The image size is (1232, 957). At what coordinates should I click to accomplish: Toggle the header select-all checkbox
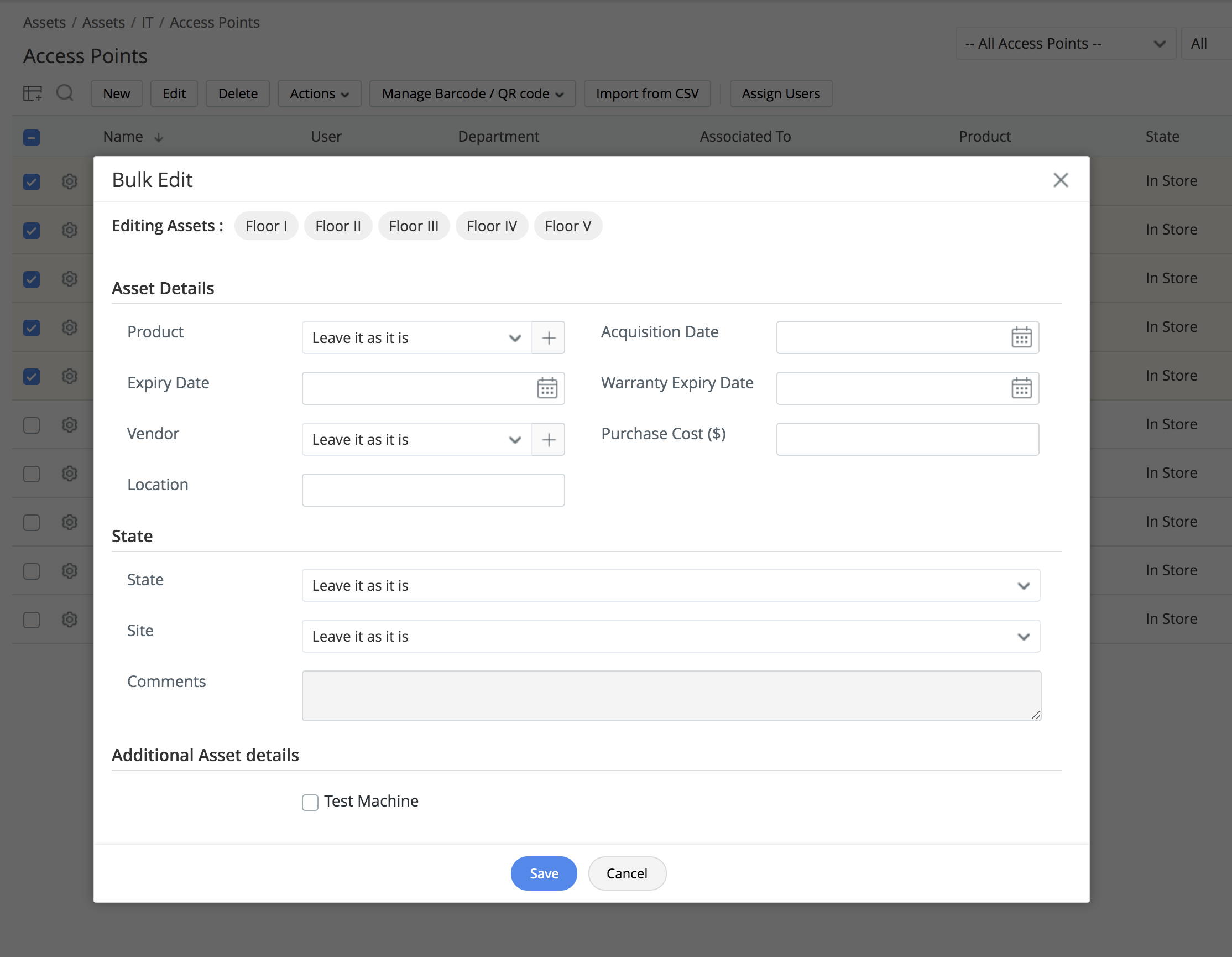(x=32, y=137)
